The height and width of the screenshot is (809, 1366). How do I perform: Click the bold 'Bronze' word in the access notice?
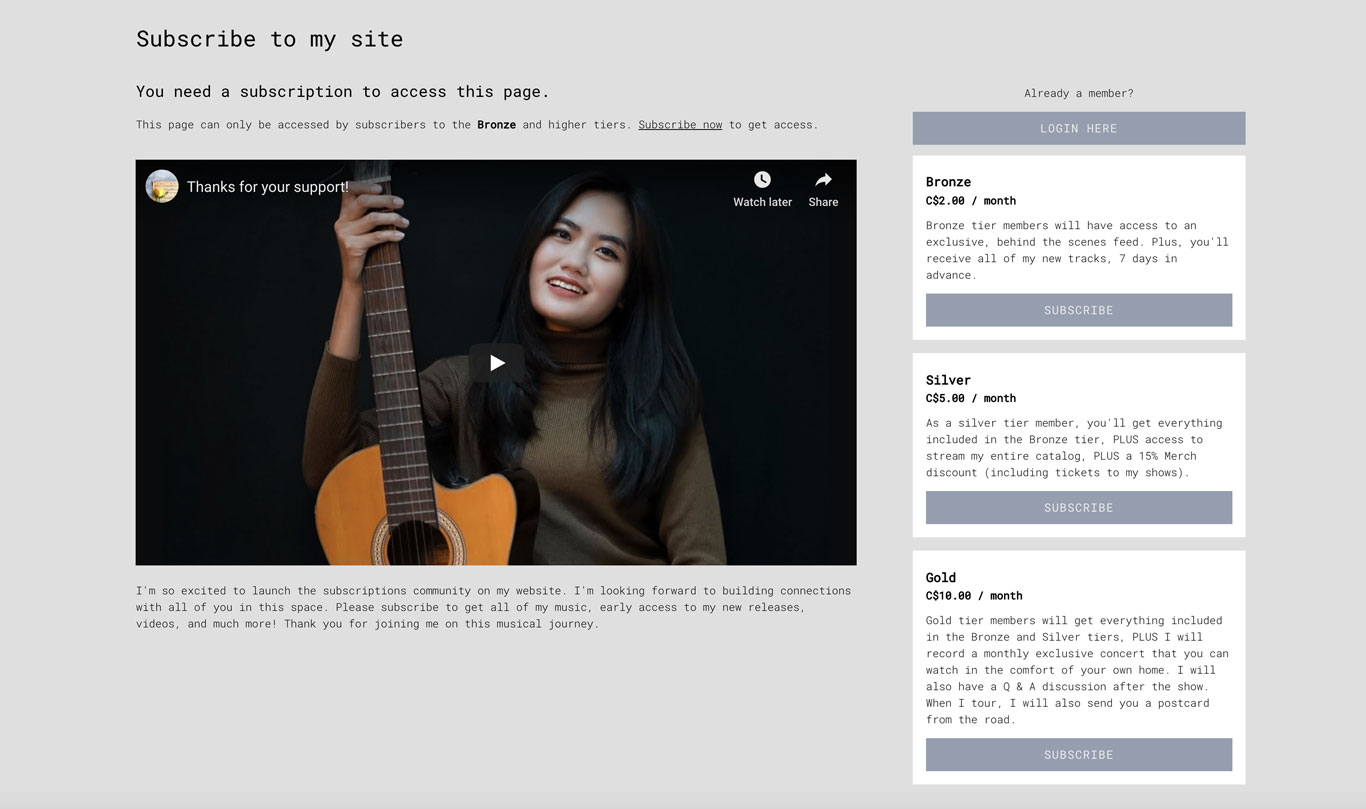click(x=497, y=125)
